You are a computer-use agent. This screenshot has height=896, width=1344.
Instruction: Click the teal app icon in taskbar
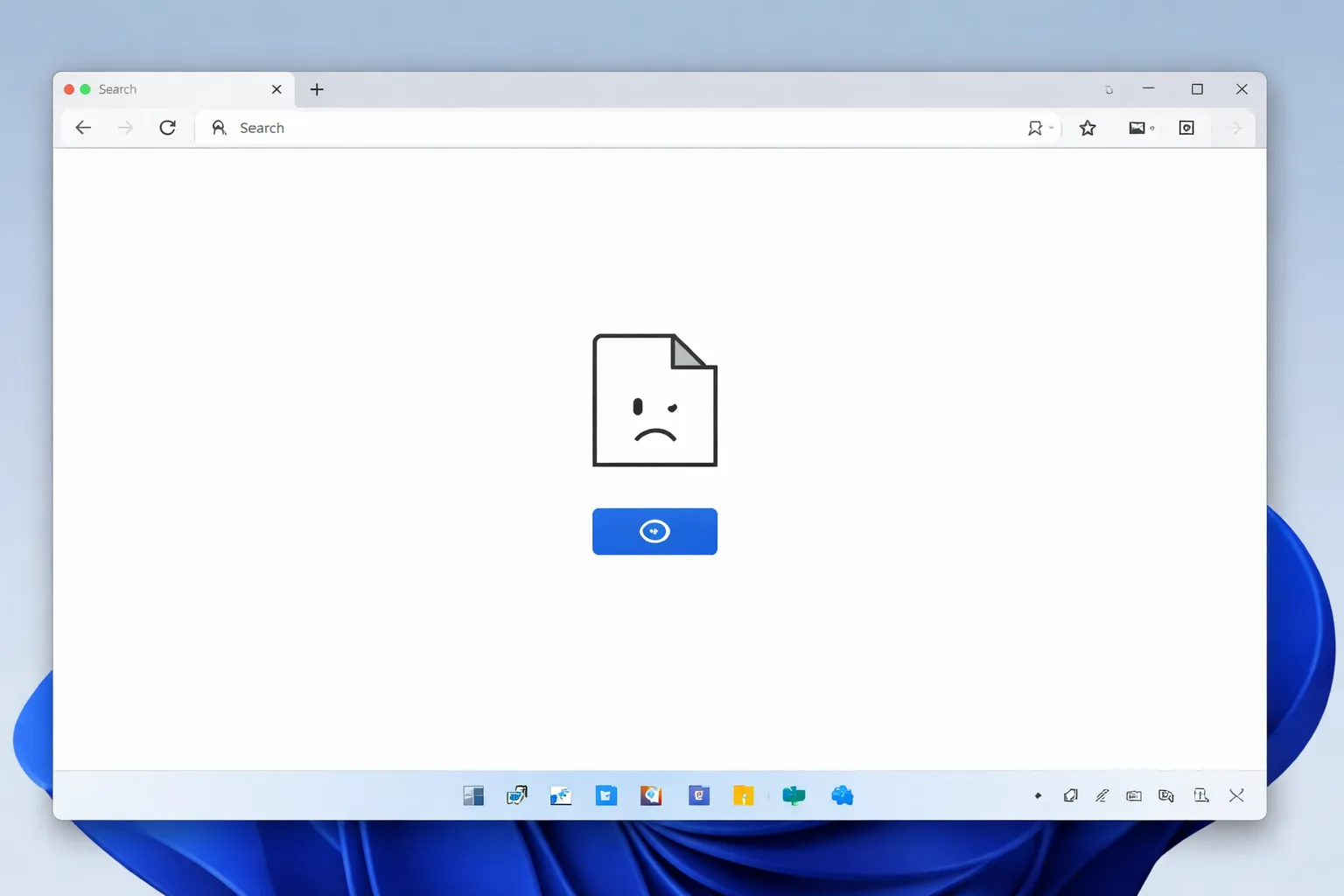click(794, 795)
